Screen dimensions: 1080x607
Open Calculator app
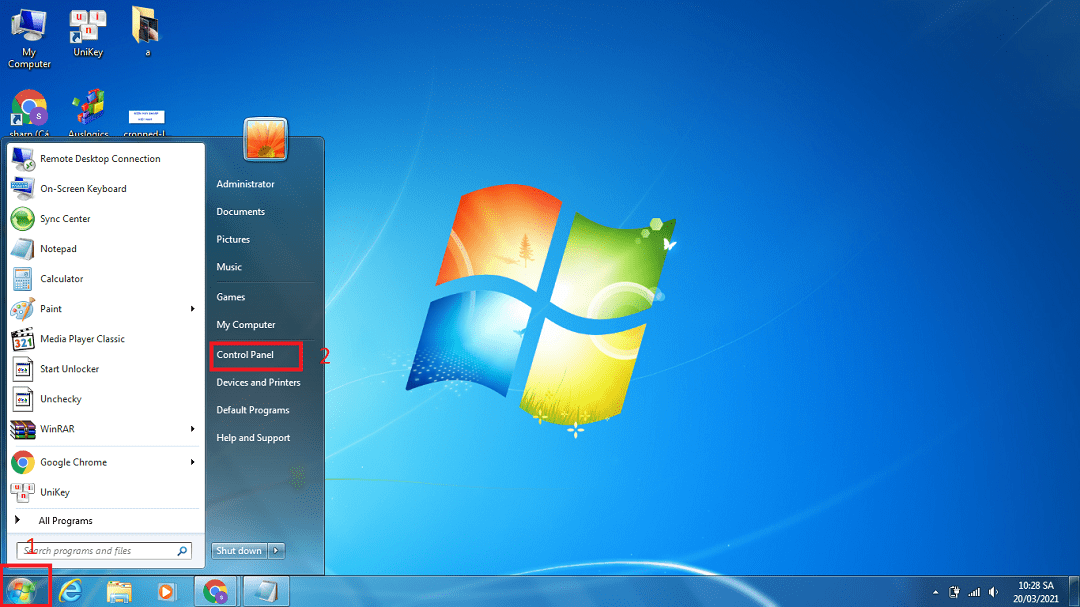[x=61, y=279]
